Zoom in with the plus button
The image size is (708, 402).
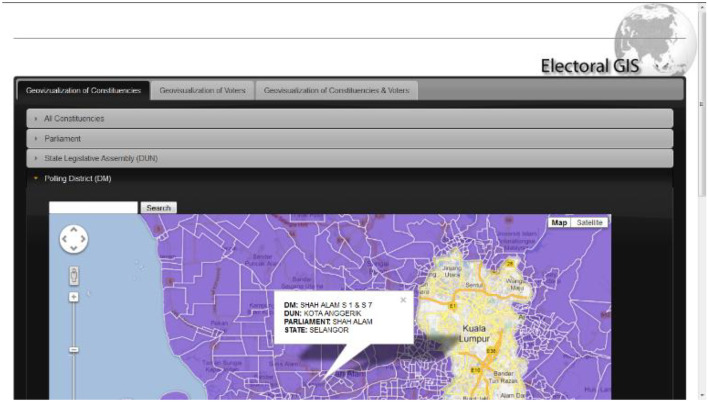point(74,297)
